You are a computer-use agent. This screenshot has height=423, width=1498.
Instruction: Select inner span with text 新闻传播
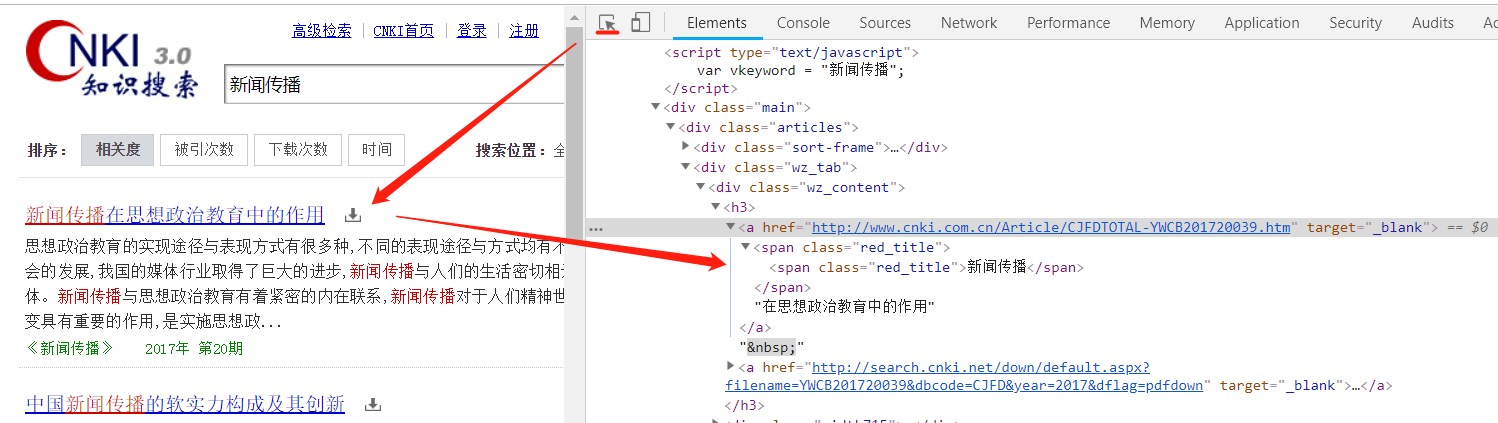tap(926, 267)
